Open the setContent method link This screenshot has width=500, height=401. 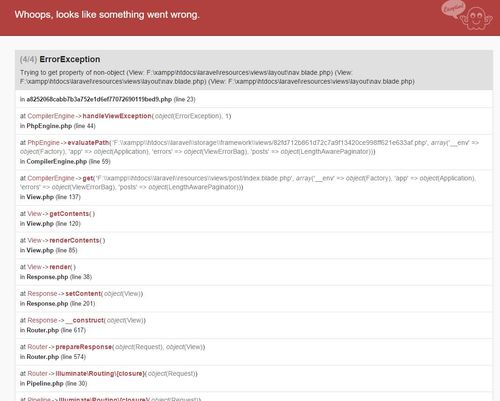pos(83,294)
